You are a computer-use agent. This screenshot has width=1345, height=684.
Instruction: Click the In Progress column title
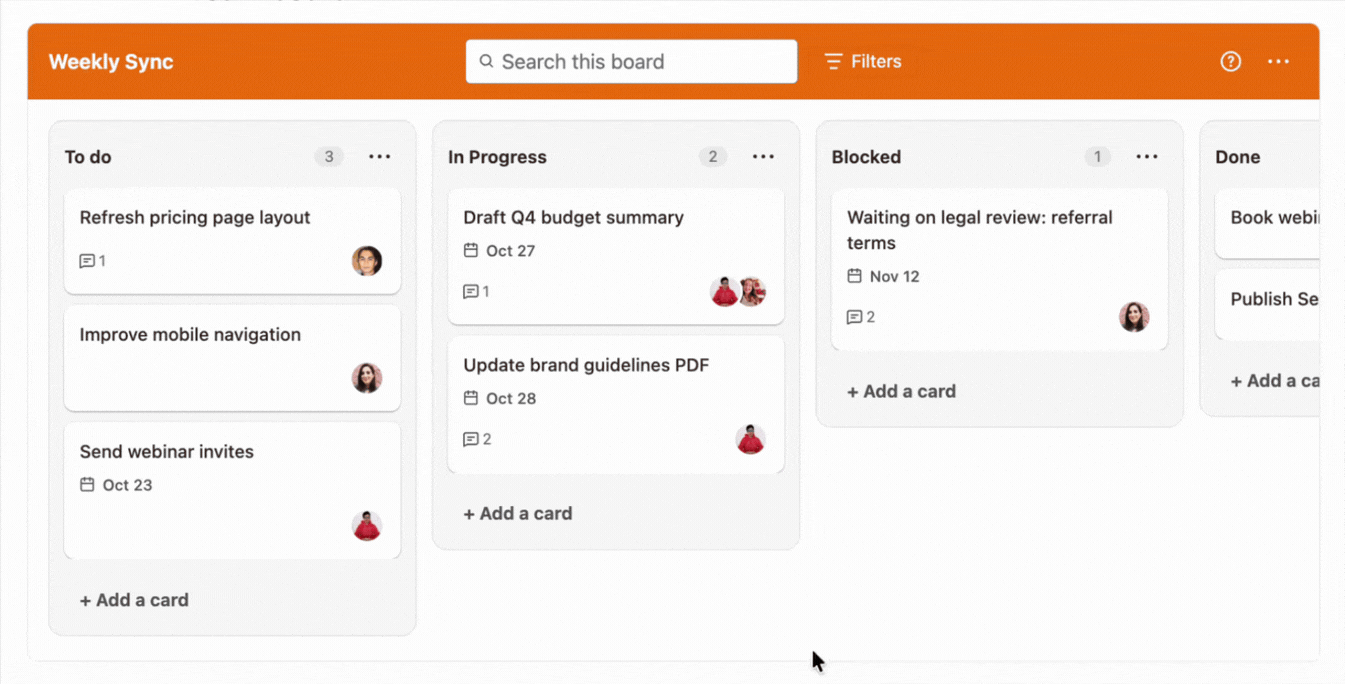click(x=497, y=157)
